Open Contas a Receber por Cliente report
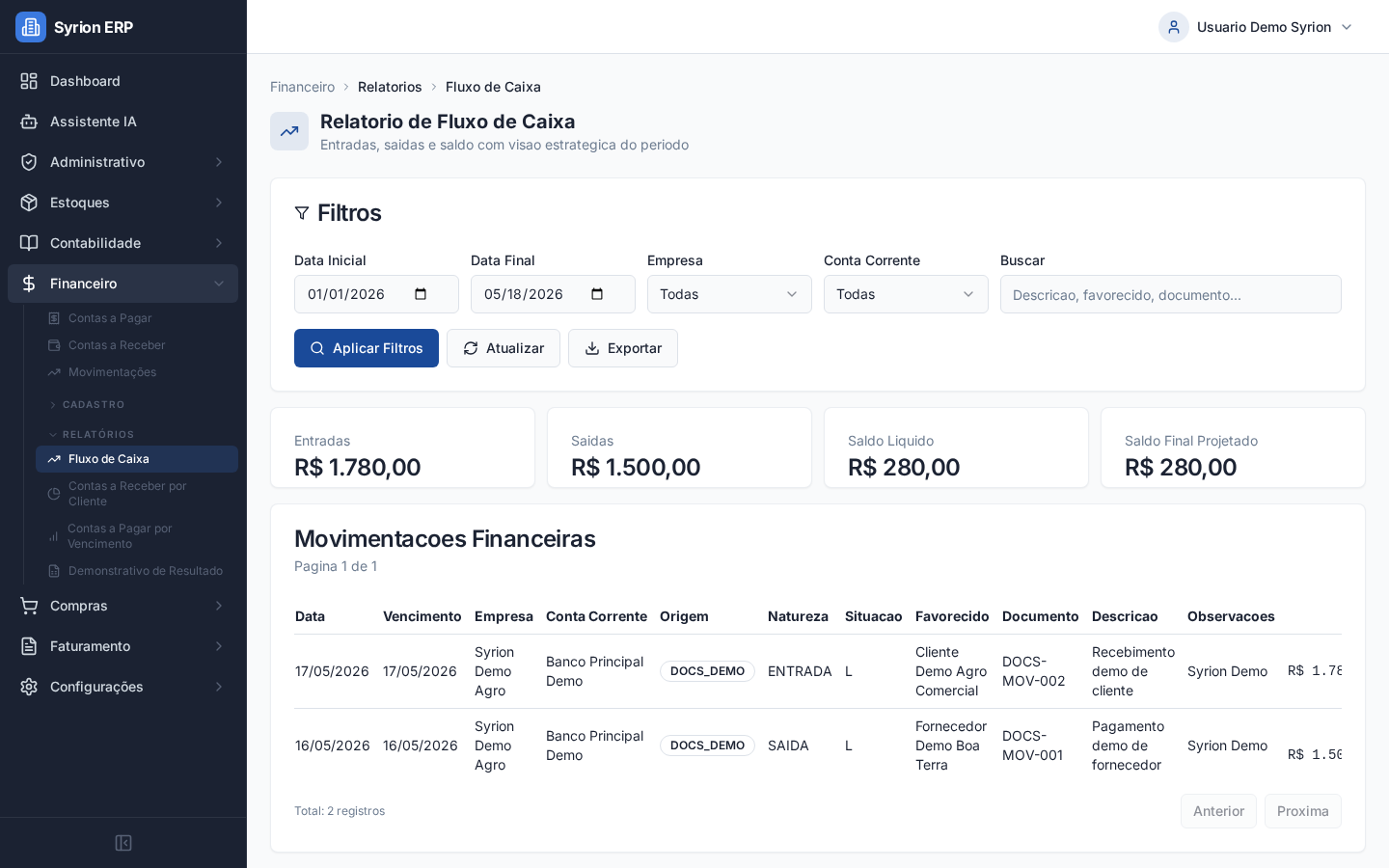The image size is (1389, 868). point(137,494)
